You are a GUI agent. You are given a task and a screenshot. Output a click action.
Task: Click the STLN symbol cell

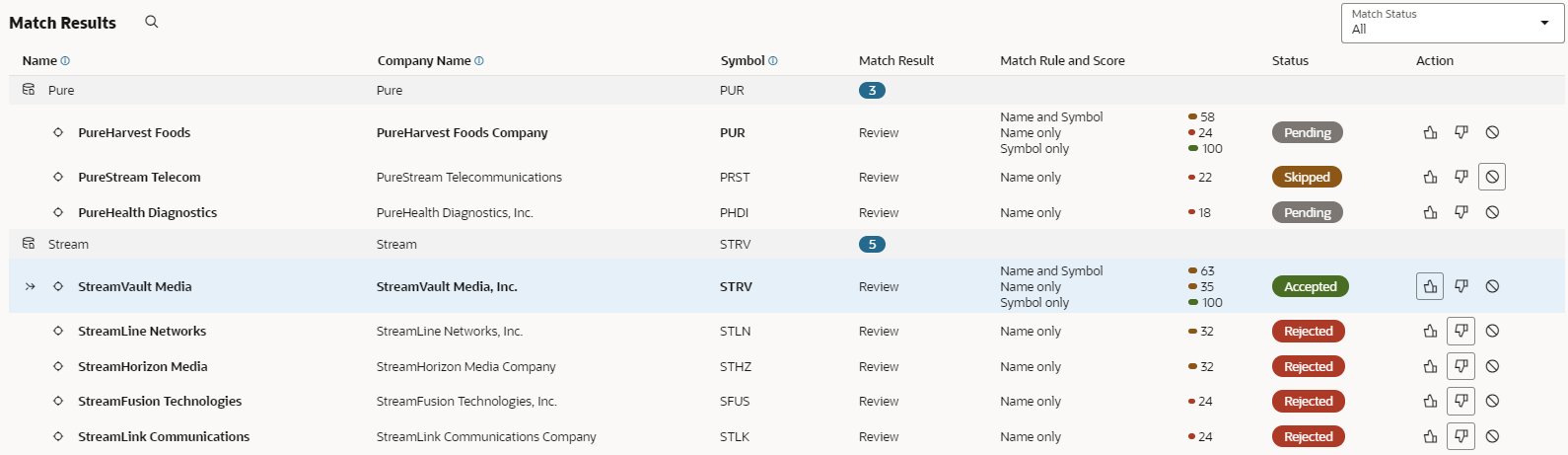(735, 332)
